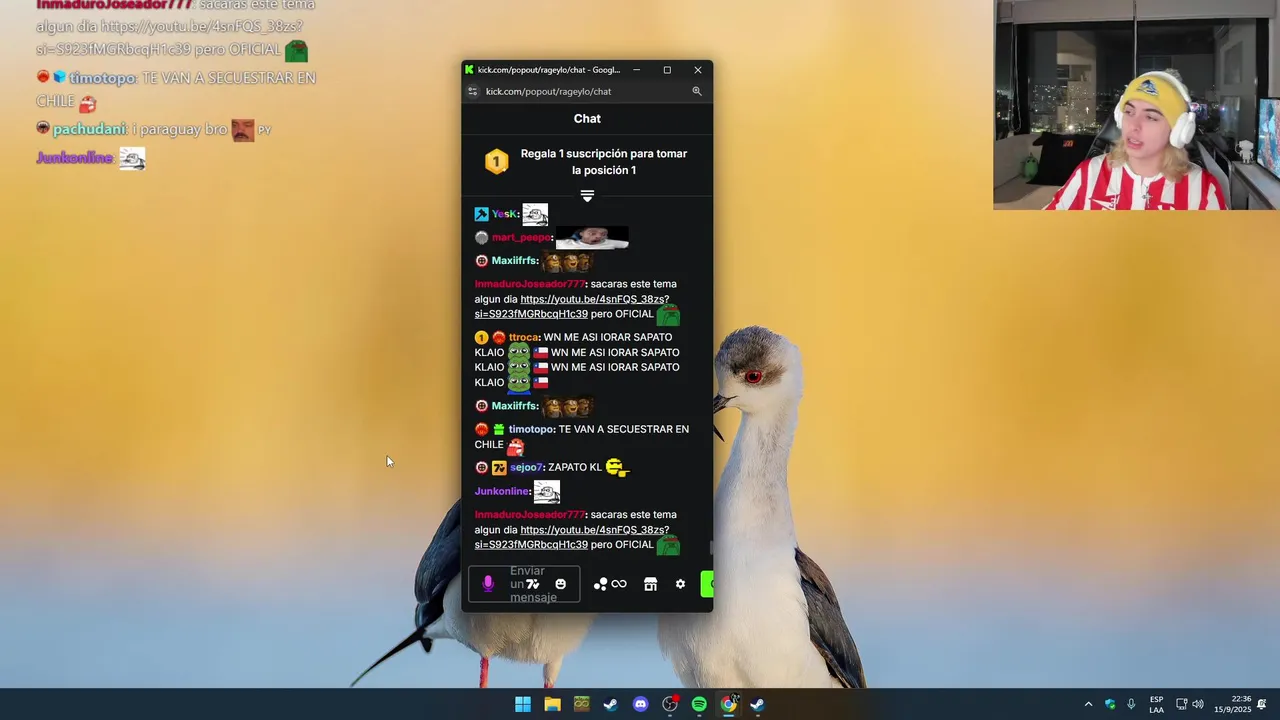Open Junkonline's username in chat window
The image size is (1280, 720).
click(x=502, y=491)
